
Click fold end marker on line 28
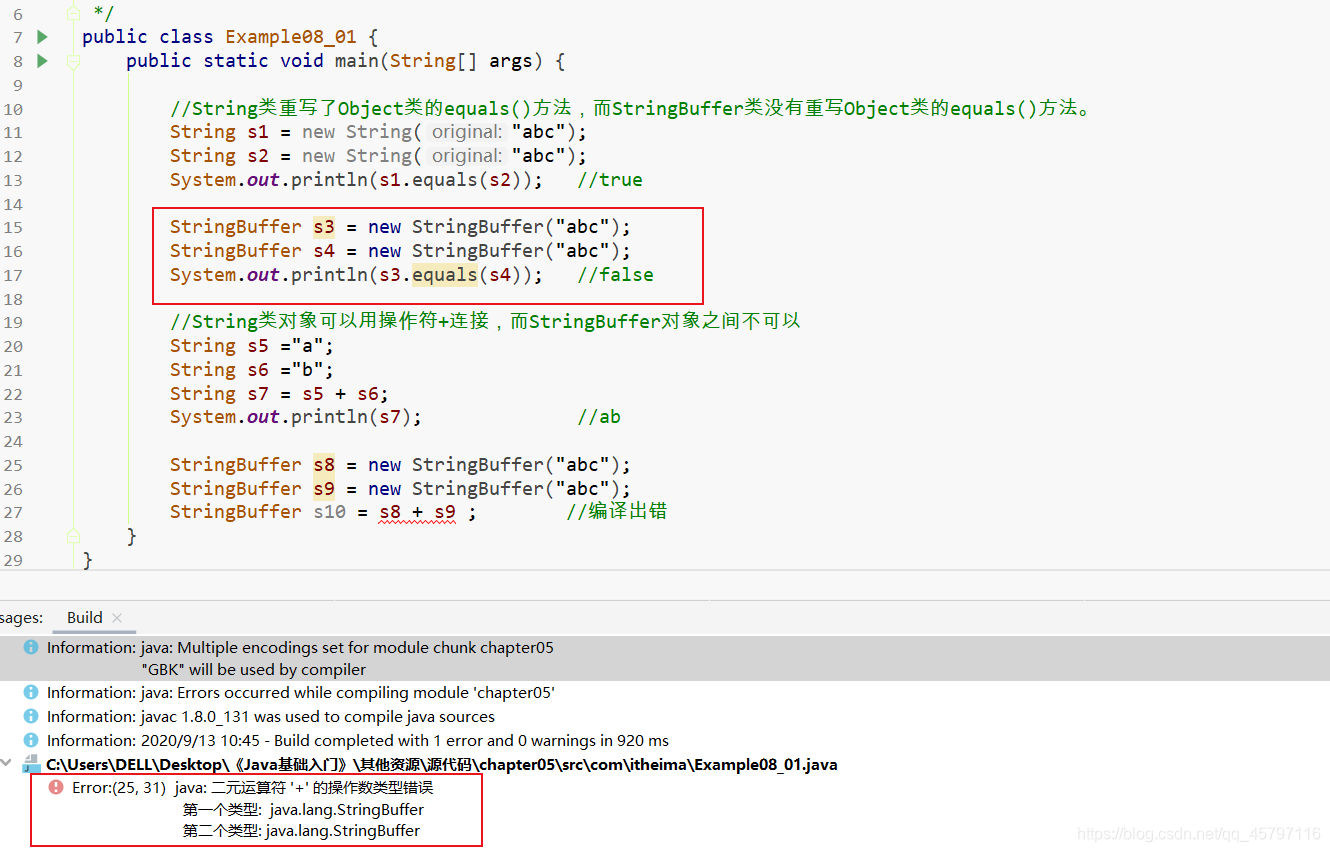pyautogui.click(x=73, y=536)
